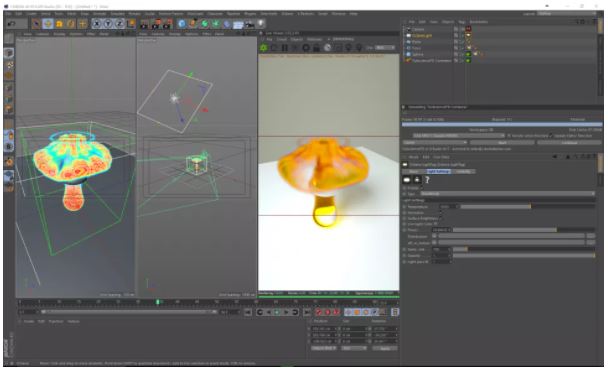Toggle the Z axis lock
The image size is (608, 369).
coord(120,24)
